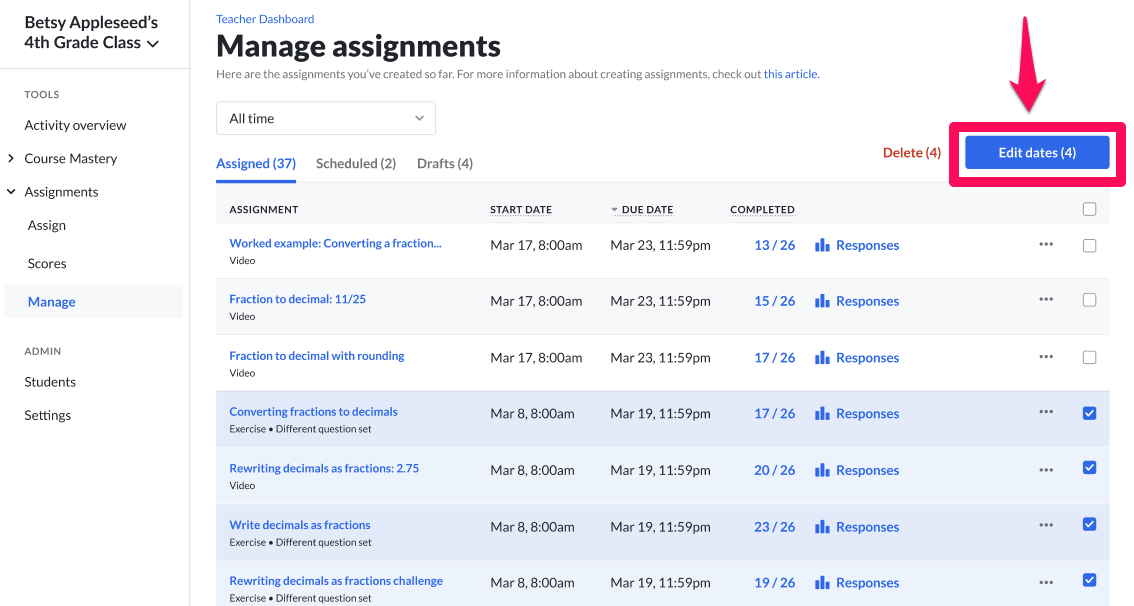Open the All time filter dropdown

pos(326,117)
